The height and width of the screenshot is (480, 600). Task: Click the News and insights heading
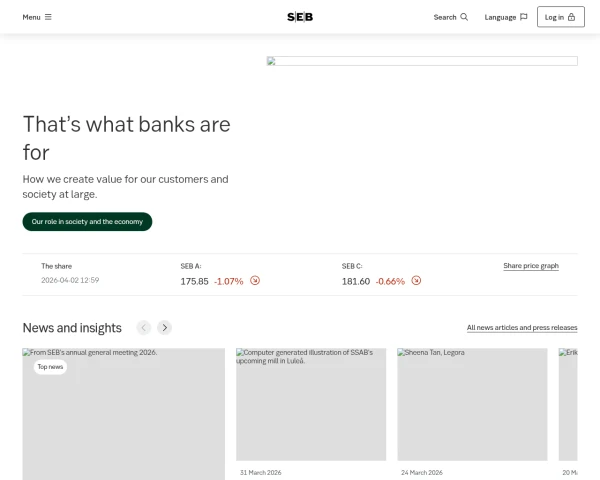click(72, 328)
